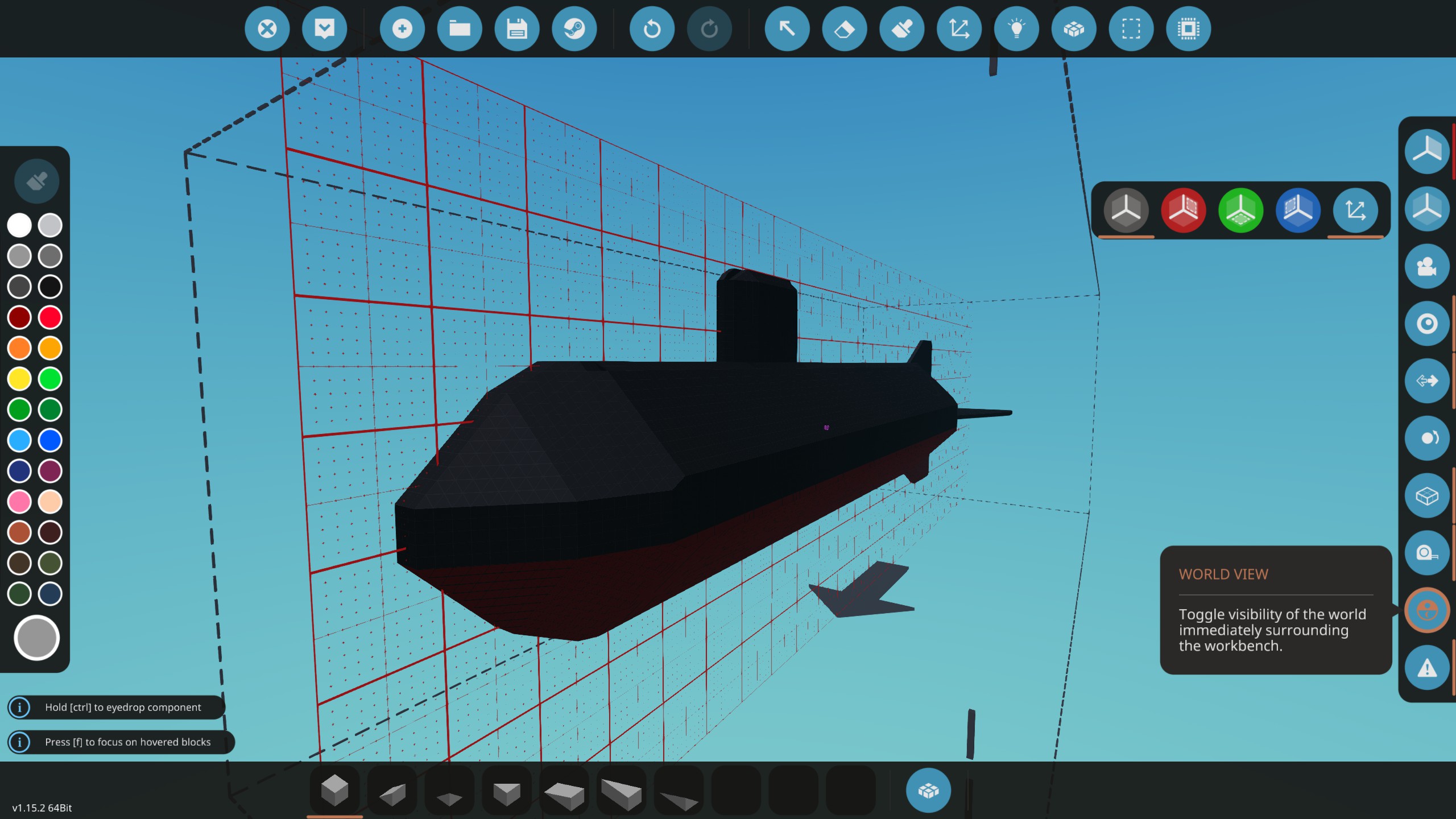
Task: Click the Save vehicle floppy disk icon
Action: pyautogui.click(x=516, y=28)
